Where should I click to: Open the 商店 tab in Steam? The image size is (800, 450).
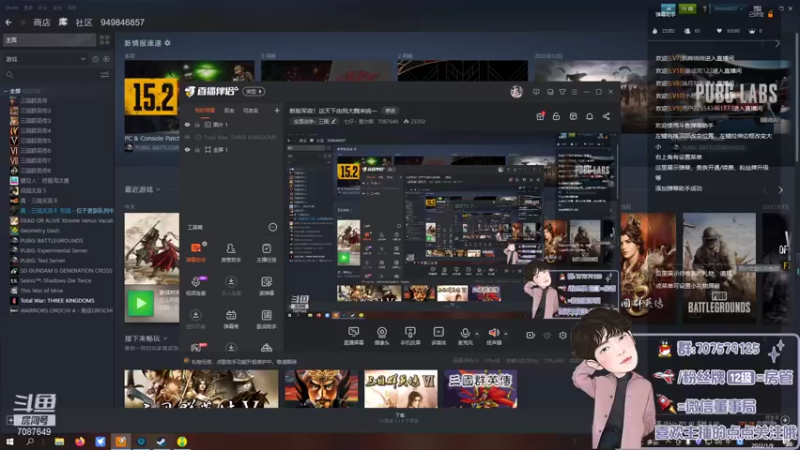[x=42, y=22]
